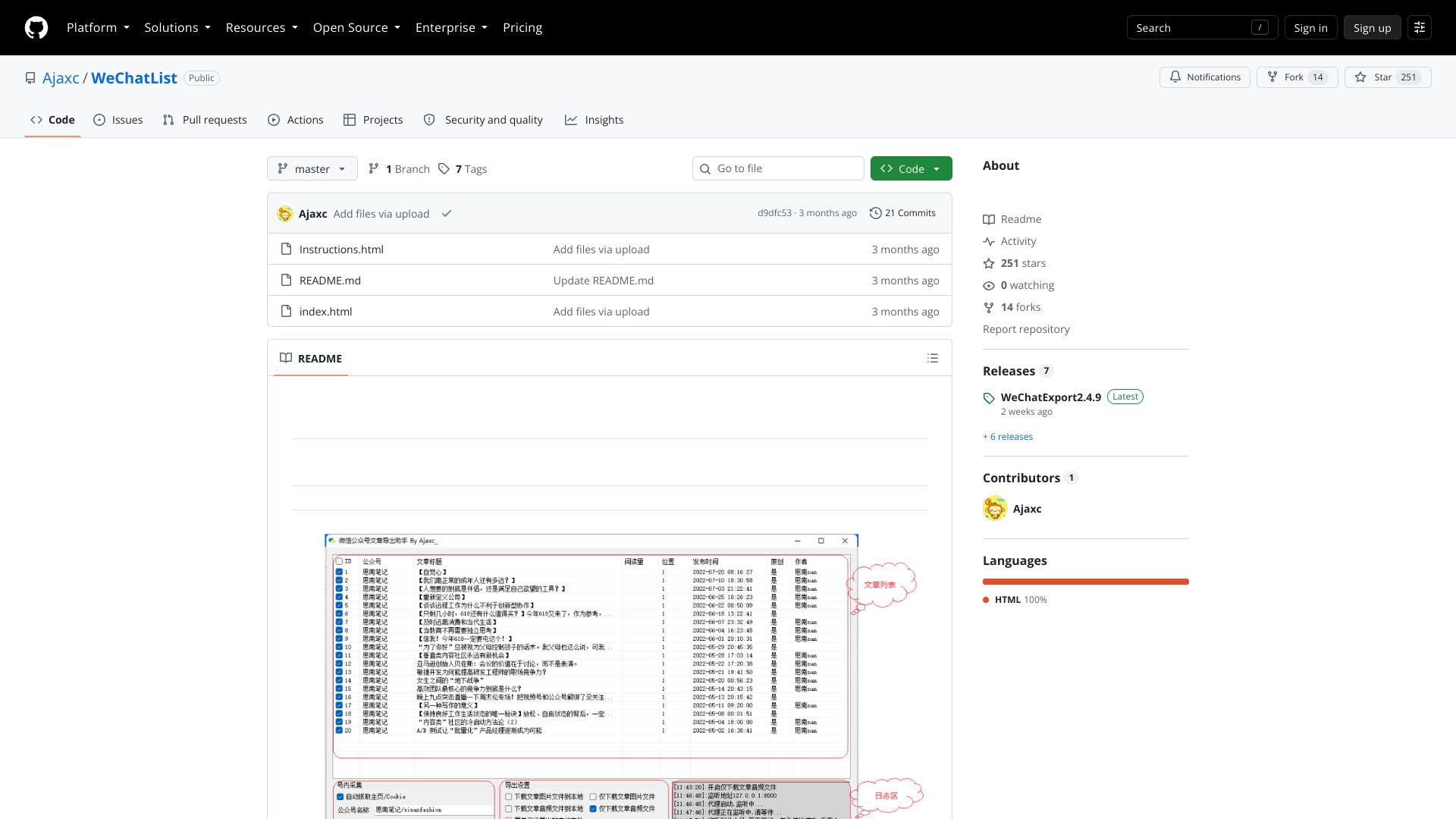
Task: Select the README tab
Action: click(311, 358)
